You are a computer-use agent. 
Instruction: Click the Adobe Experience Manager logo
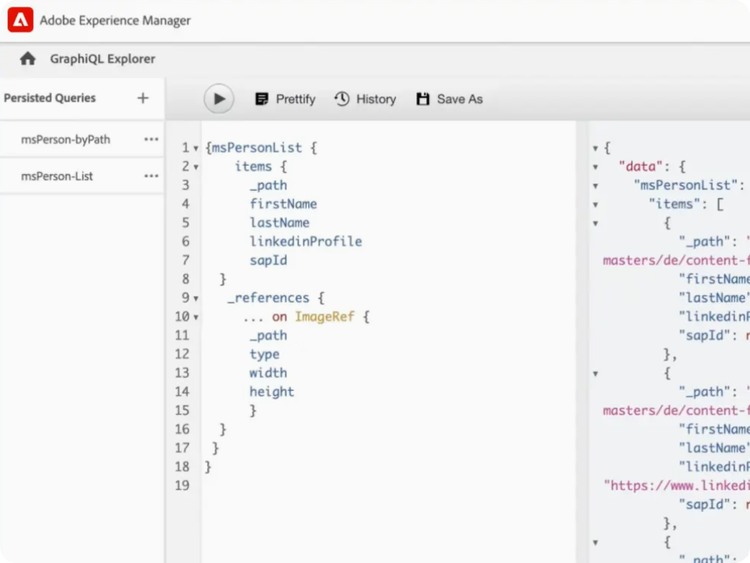click(x=20, y=20)
